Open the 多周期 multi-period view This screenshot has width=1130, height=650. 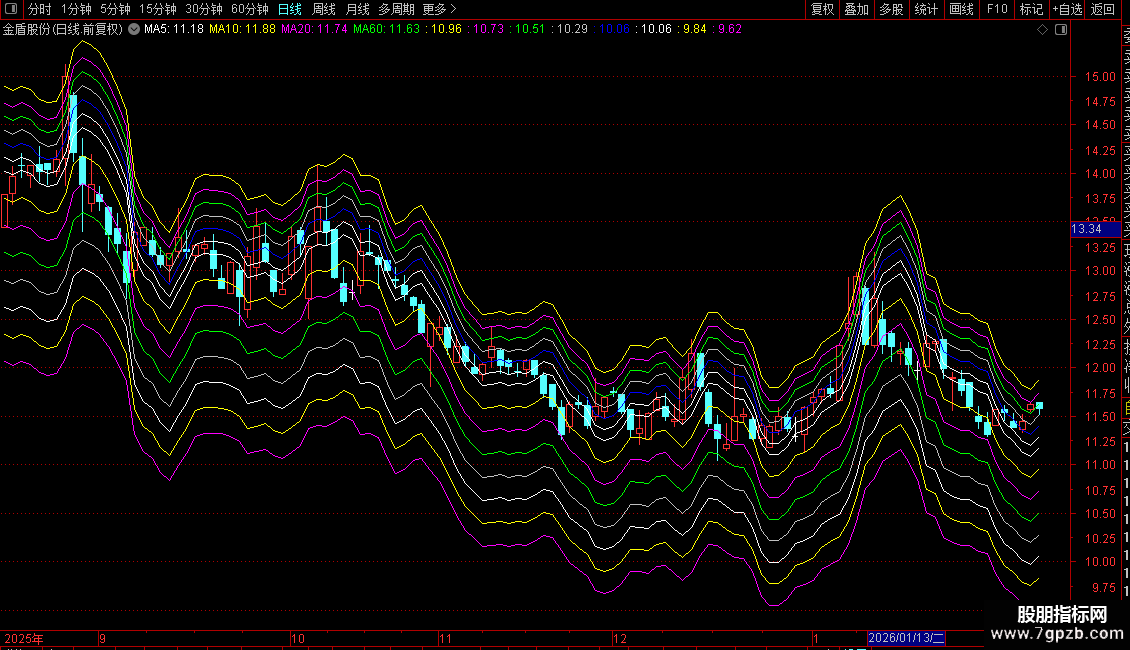pos(396,9)
